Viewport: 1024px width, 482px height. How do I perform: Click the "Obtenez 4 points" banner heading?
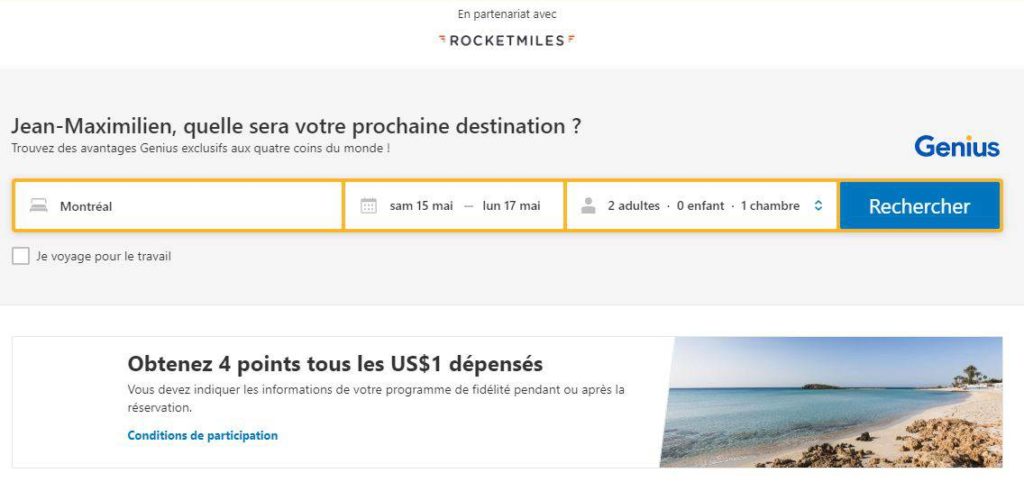[x=335, y=363]
